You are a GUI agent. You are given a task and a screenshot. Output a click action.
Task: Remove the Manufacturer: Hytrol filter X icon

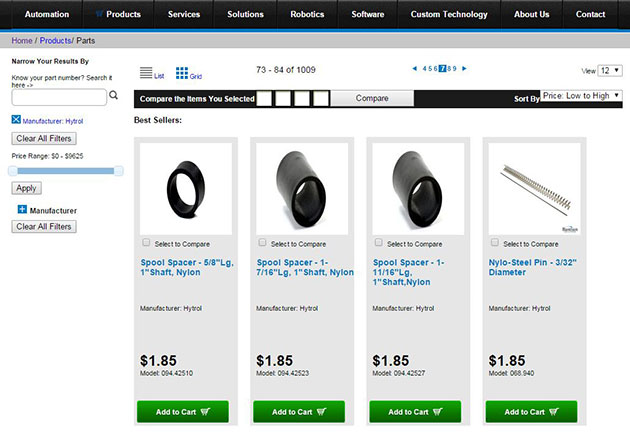[x=16, y=120]
